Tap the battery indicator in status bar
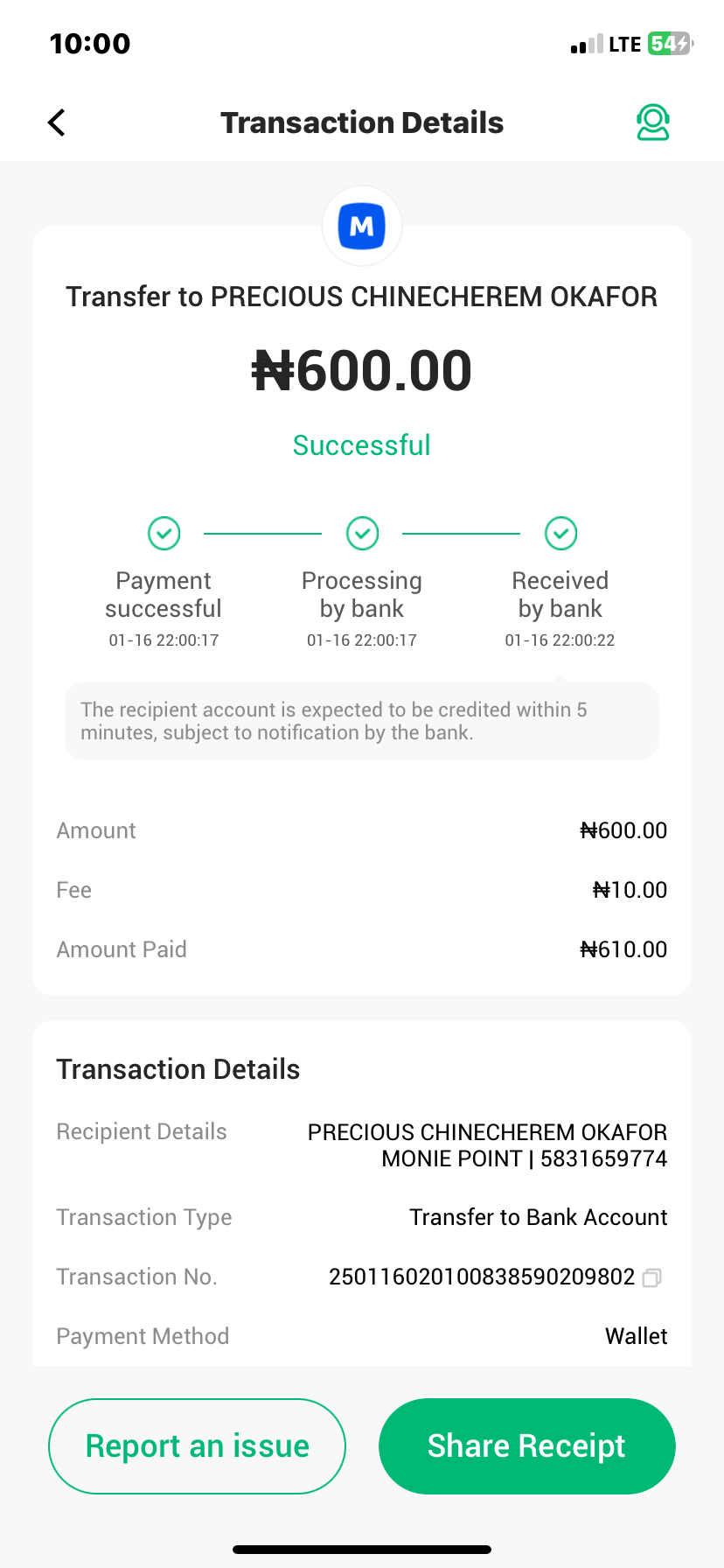Screen dimensions: 724x1568 point(670,44)
